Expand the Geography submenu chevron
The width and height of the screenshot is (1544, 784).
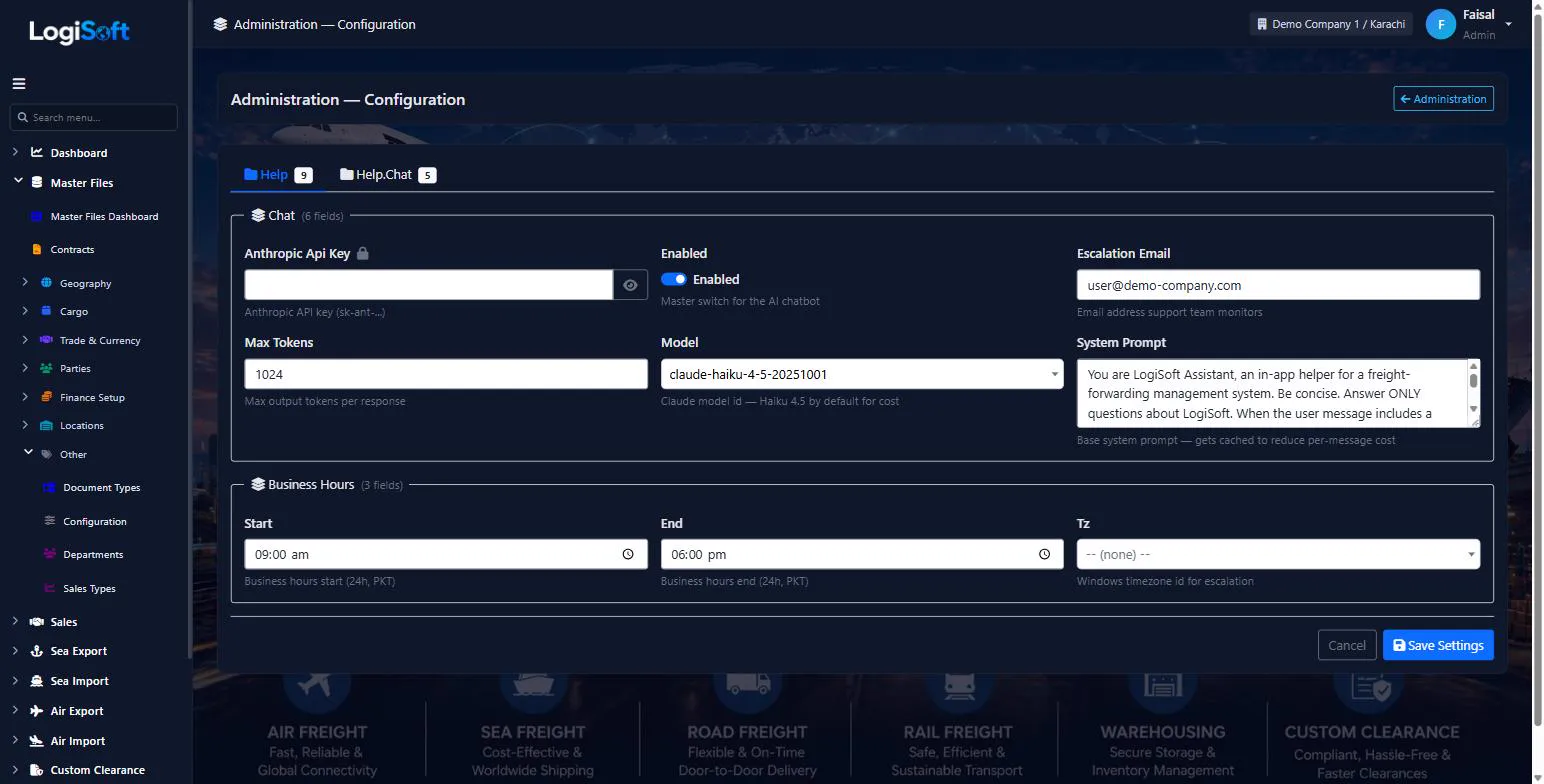click(25, 282)
